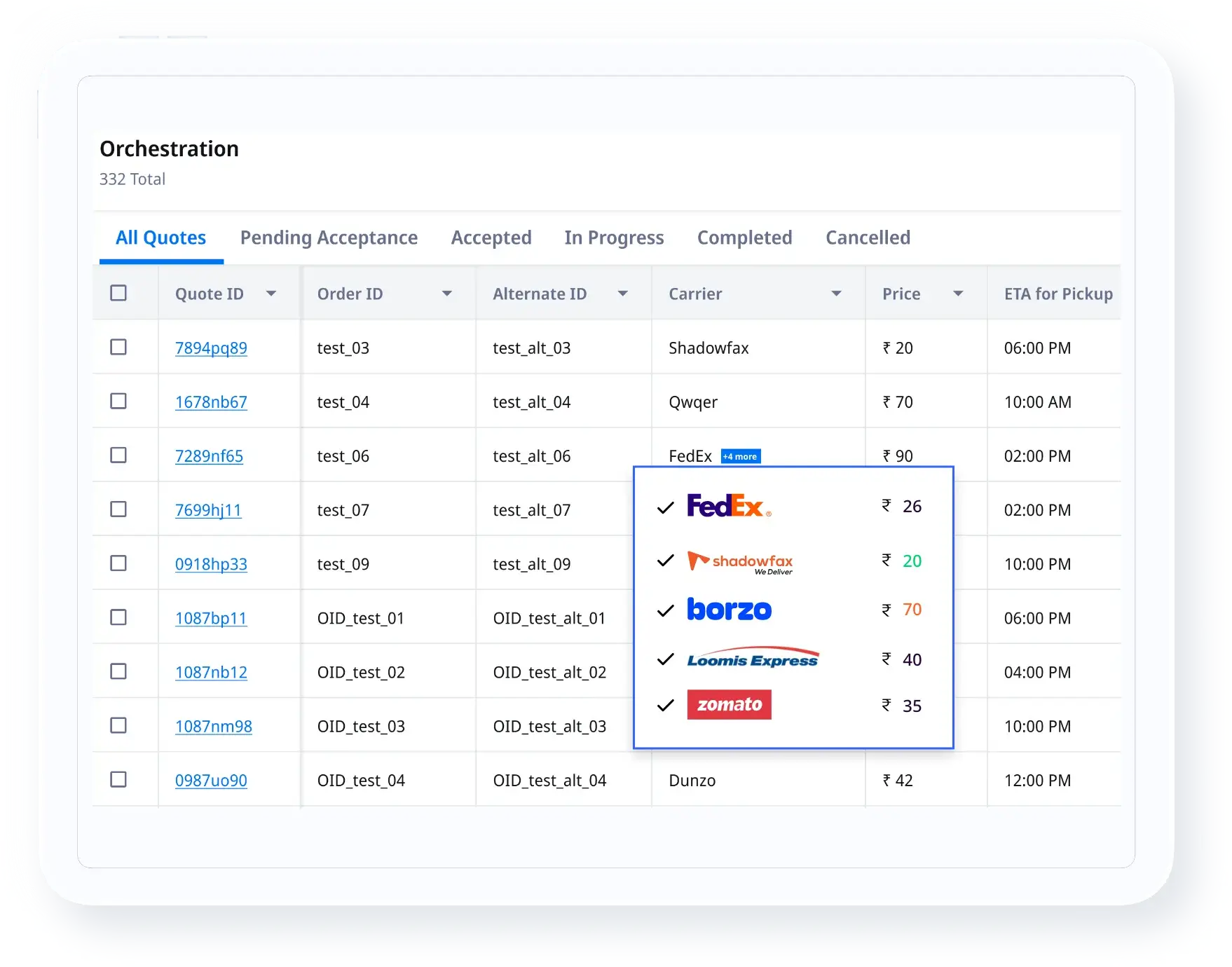Expand the Alternate ID column dropdown

point(623,294)
